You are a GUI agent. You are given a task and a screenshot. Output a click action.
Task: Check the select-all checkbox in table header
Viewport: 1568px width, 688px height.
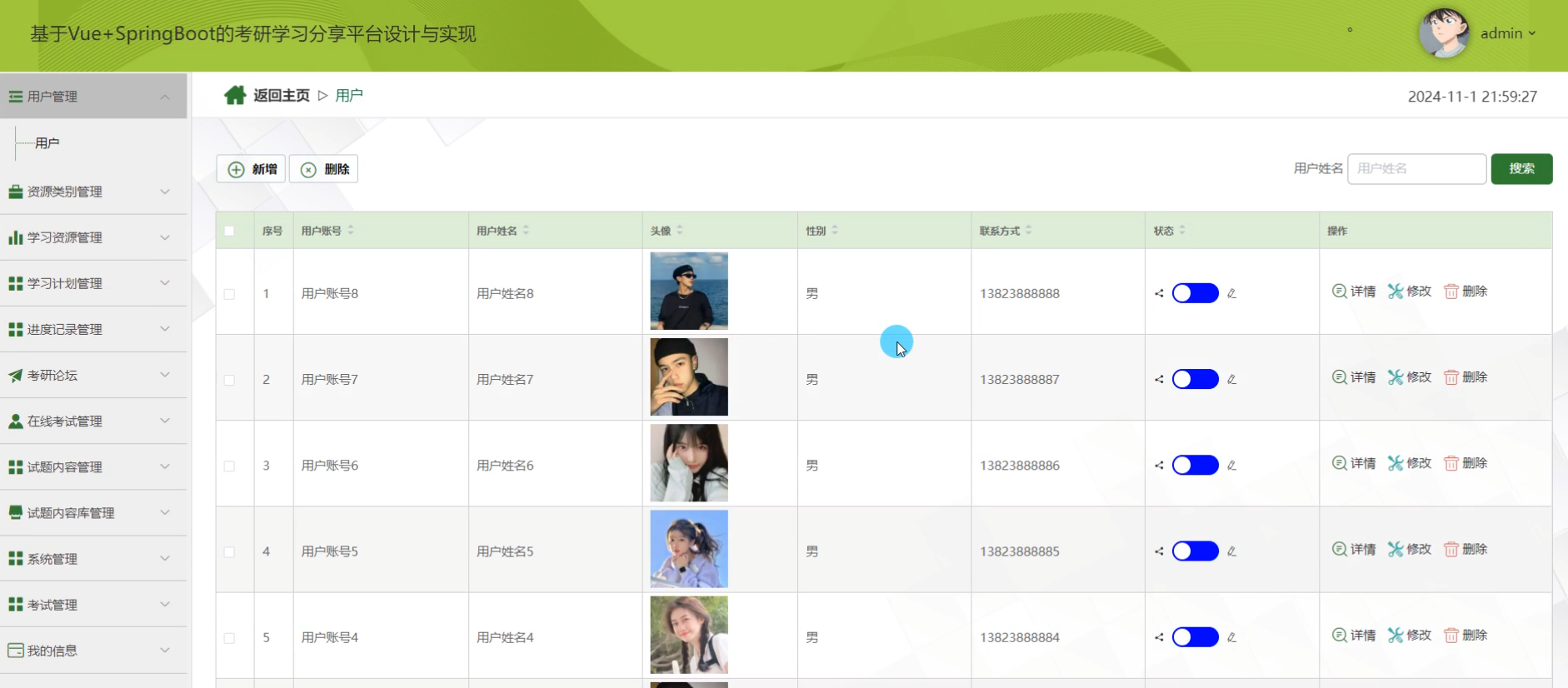point(229,231)
